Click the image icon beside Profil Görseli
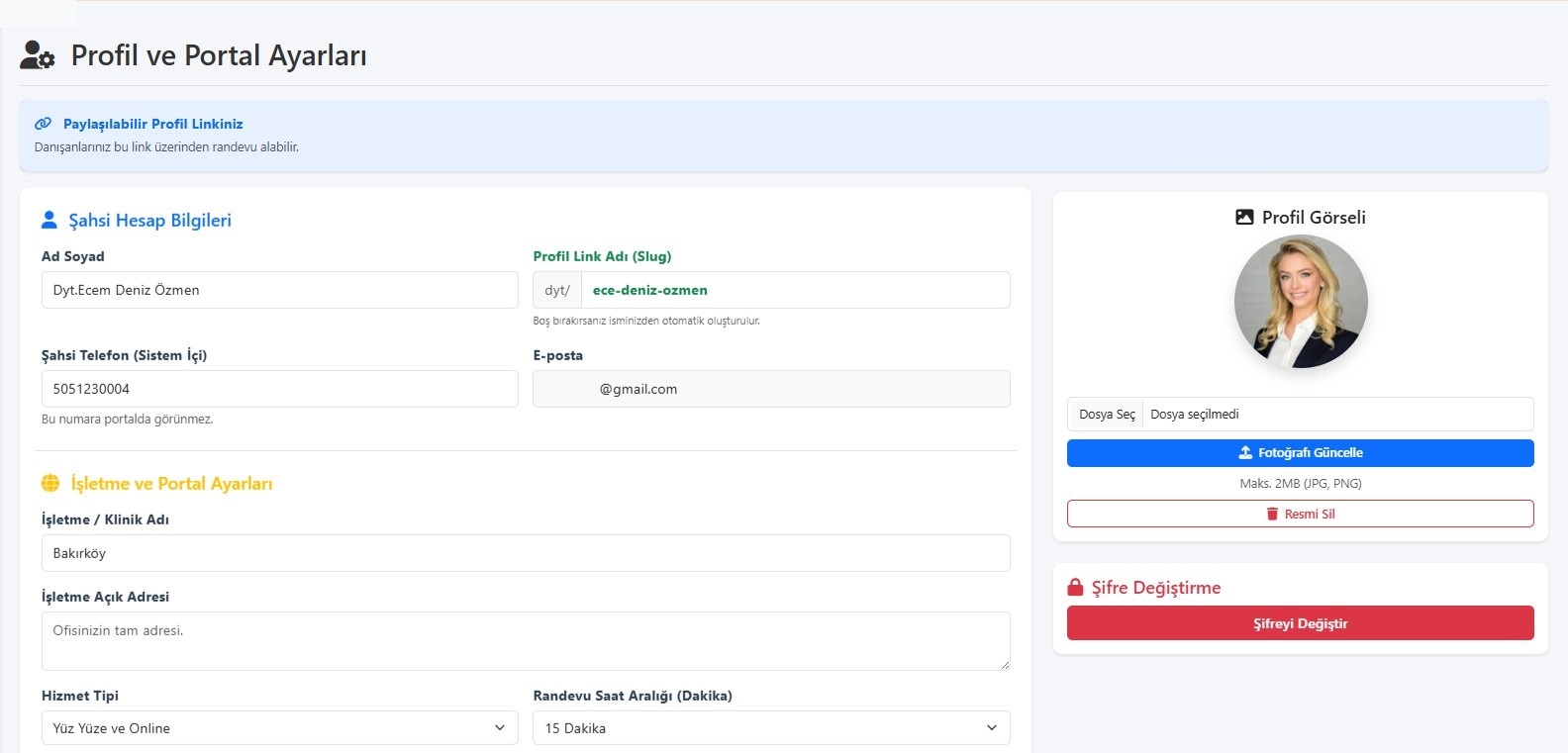This screenshot has width=1568, height=753. coord(1244,217)
